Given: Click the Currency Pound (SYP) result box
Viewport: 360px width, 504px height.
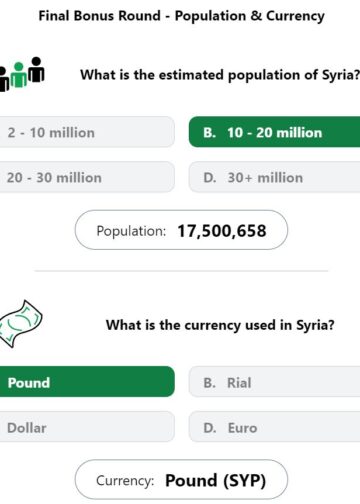Looking at the screenshot, I should click(181, 479).
